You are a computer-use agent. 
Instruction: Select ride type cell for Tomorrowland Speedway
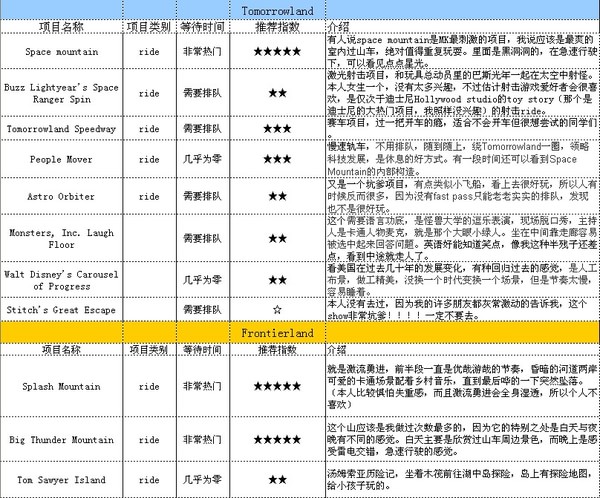(x=149, y=129)
